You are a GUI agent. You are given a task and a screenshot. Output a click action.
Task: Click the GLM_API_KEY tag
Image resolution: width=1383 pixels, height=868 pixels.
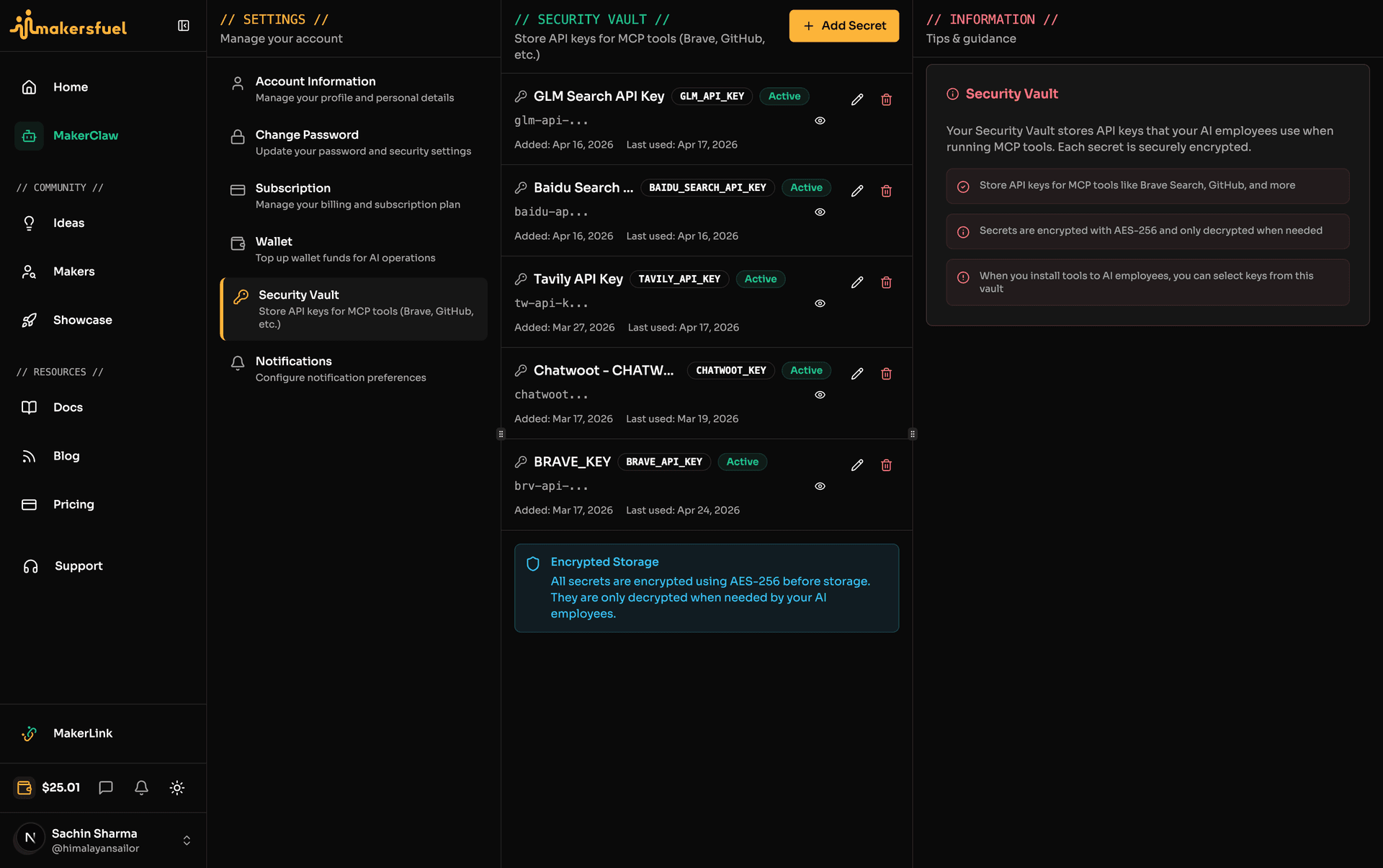(712, 97)
